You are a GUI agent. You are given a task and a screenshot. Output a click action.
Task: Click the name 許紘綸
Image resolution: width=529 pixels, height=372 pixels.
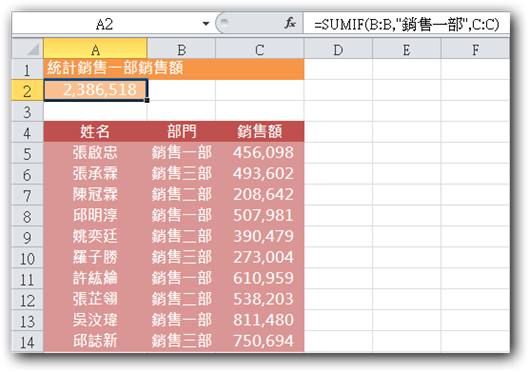[95, 278]
